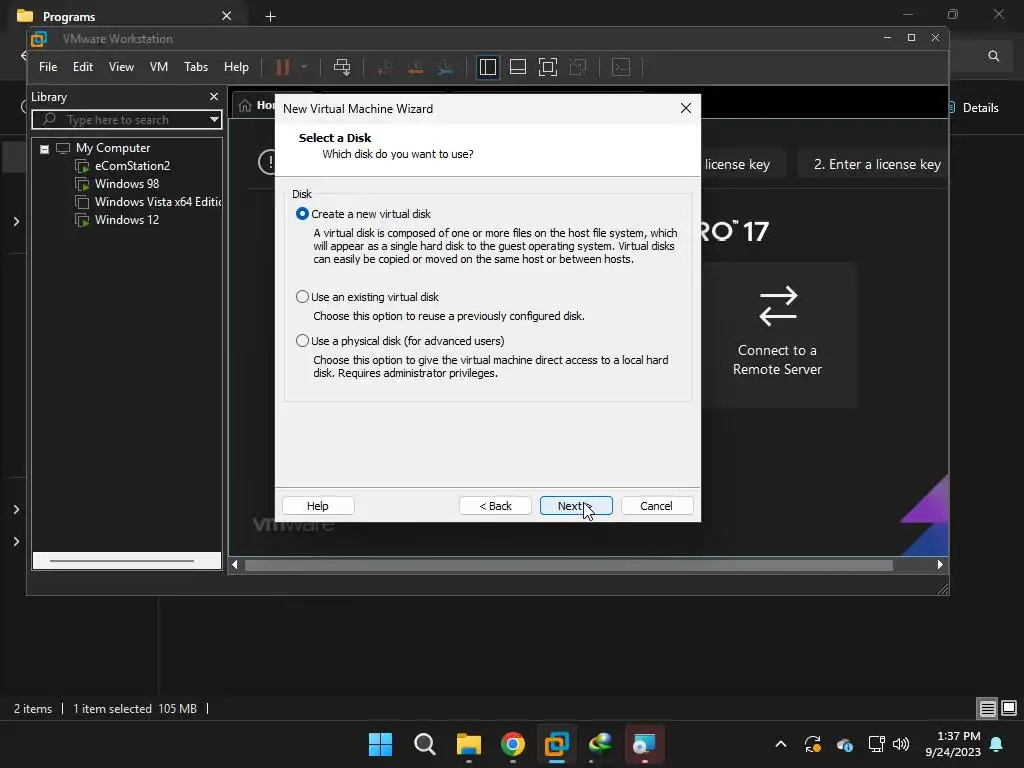Image resolution: width=1024 pixels, height=768 pixels.
Task: Toggle the library sidebar view icon
Action: (488, 67)
